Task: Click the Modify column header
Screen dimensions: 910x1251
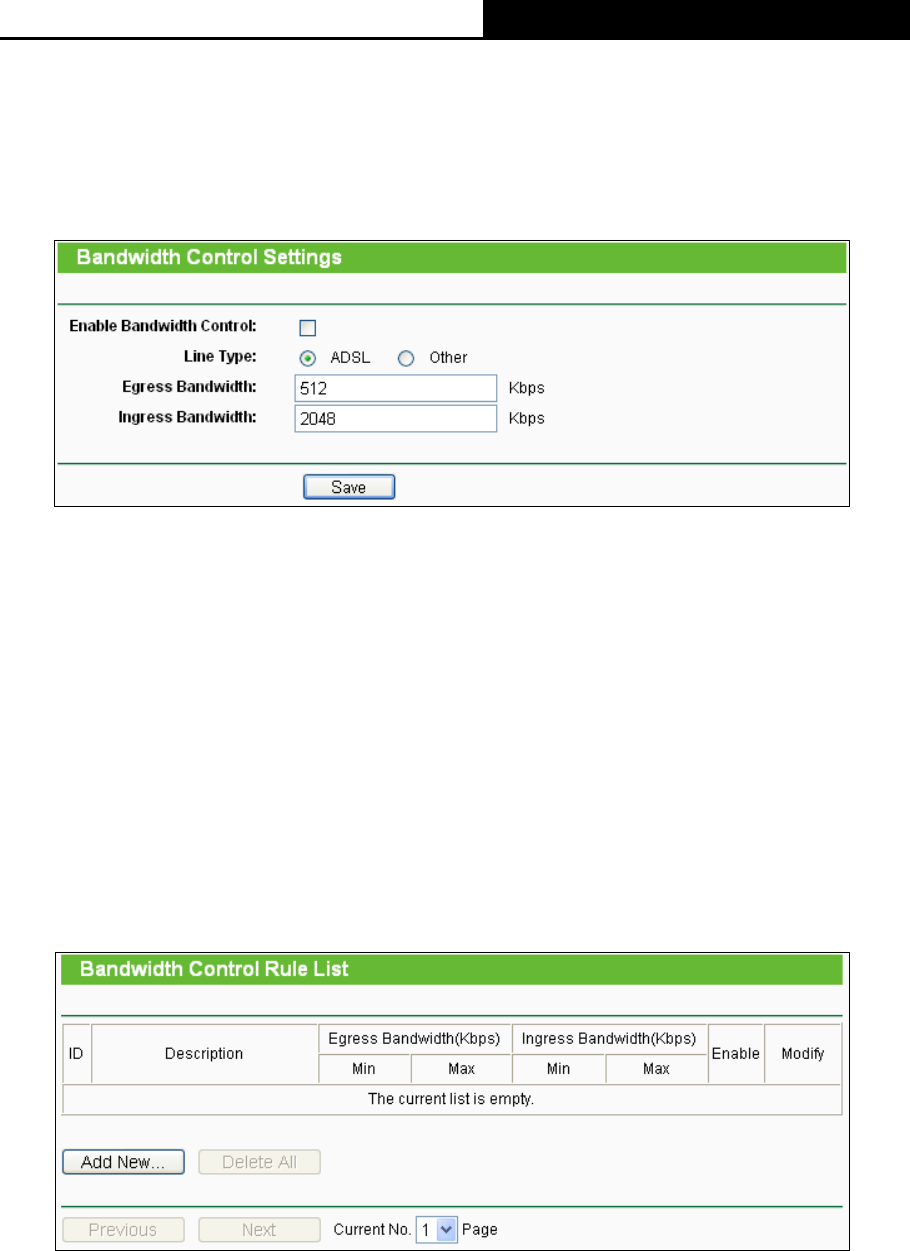Action: point(803,1053)
